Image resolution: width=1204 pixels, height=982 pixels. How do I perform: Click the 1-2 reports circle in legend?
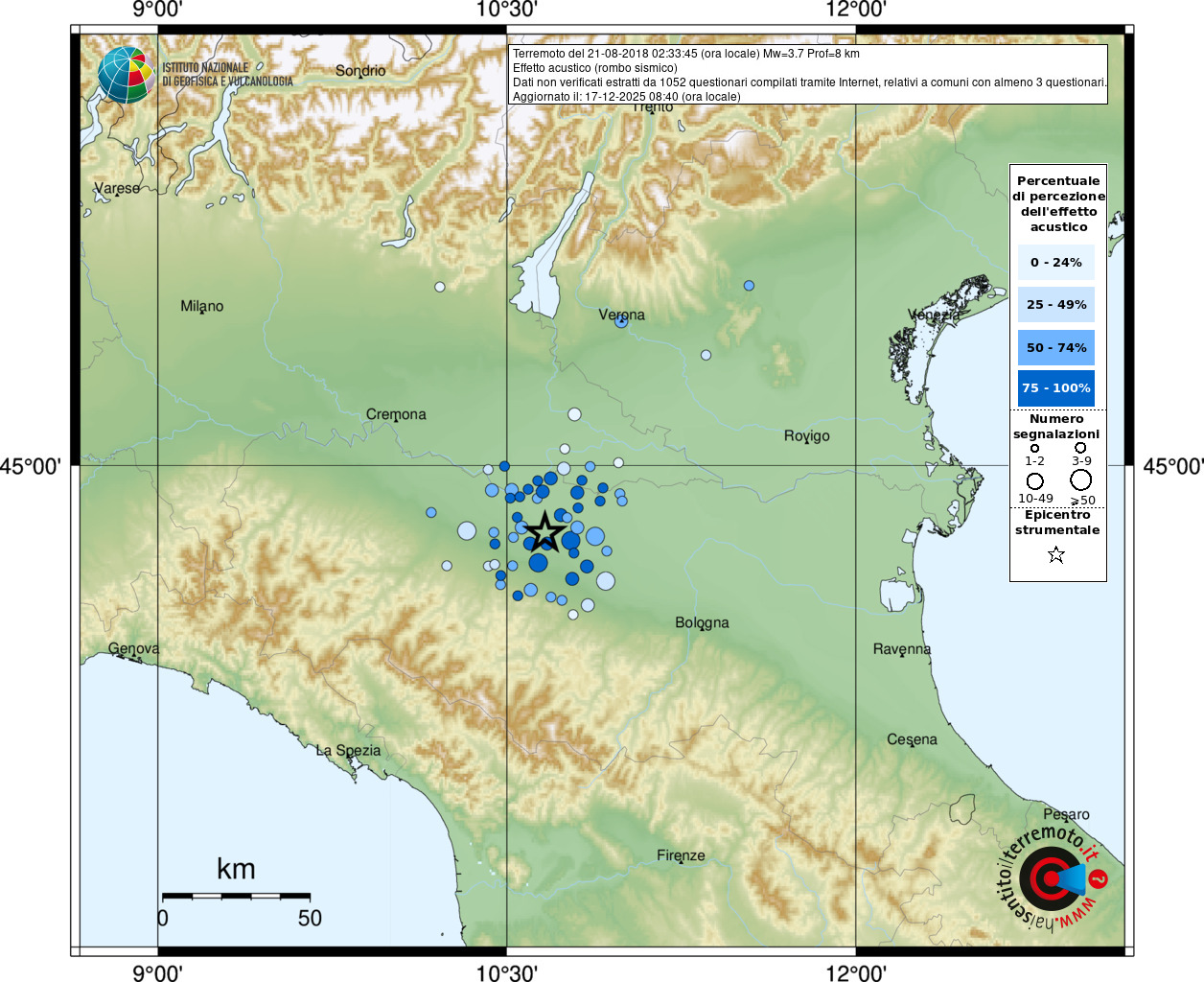pyautogui.click(x=1034, y=448)
